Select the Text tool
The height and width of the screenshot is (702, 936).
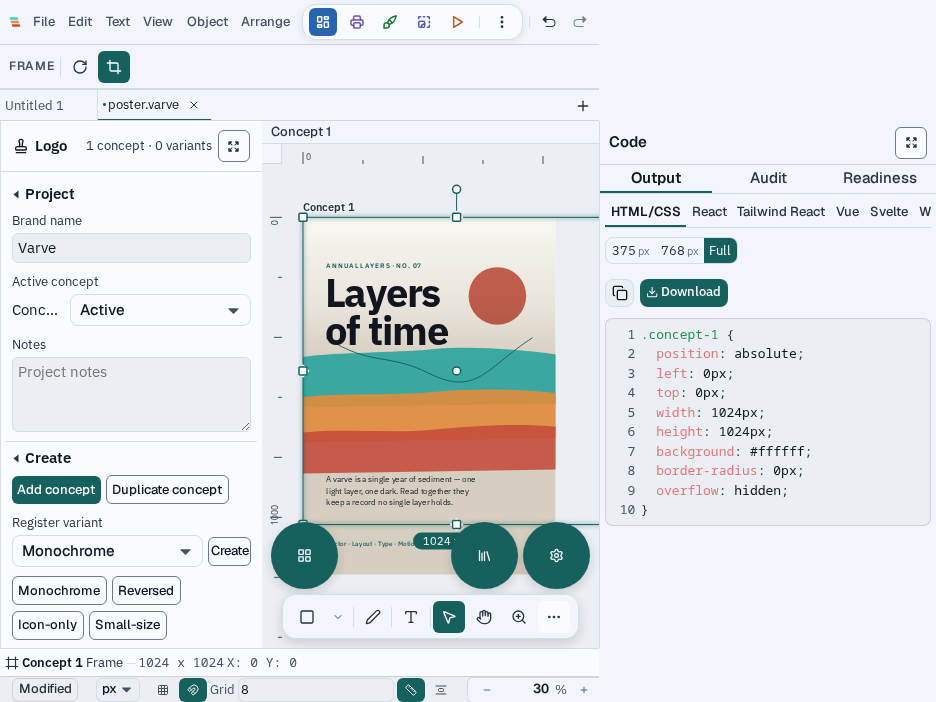(x=411, y=617)
